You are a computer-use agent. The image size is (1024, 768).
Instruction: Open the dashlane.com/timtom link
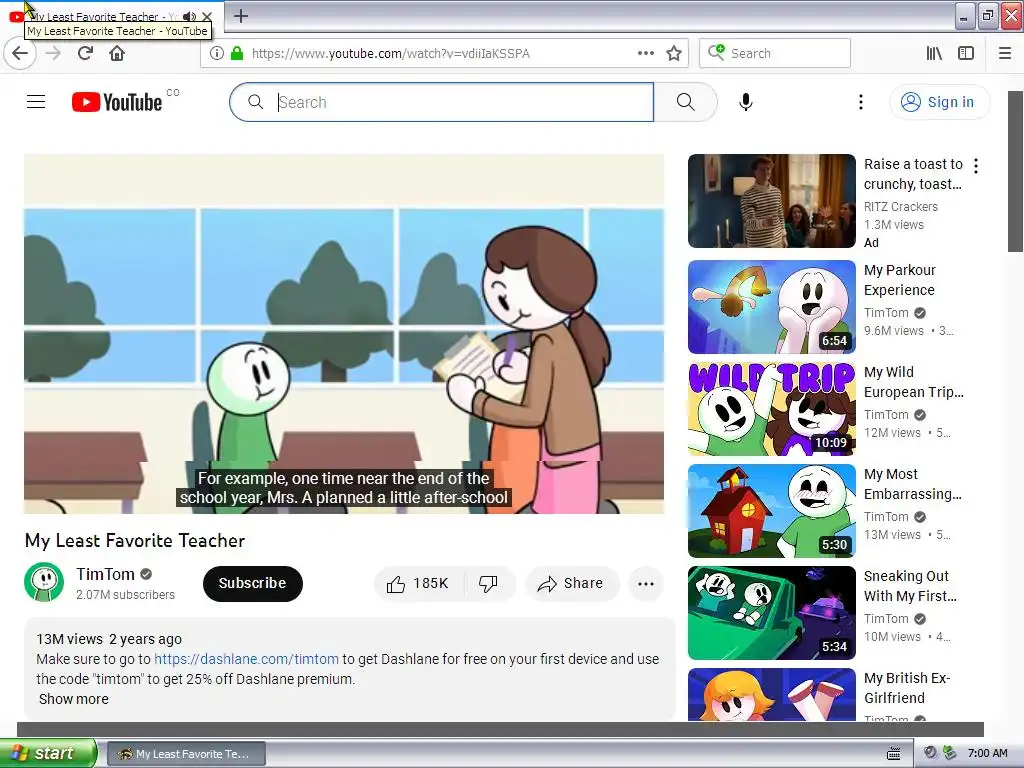point(246,659)
